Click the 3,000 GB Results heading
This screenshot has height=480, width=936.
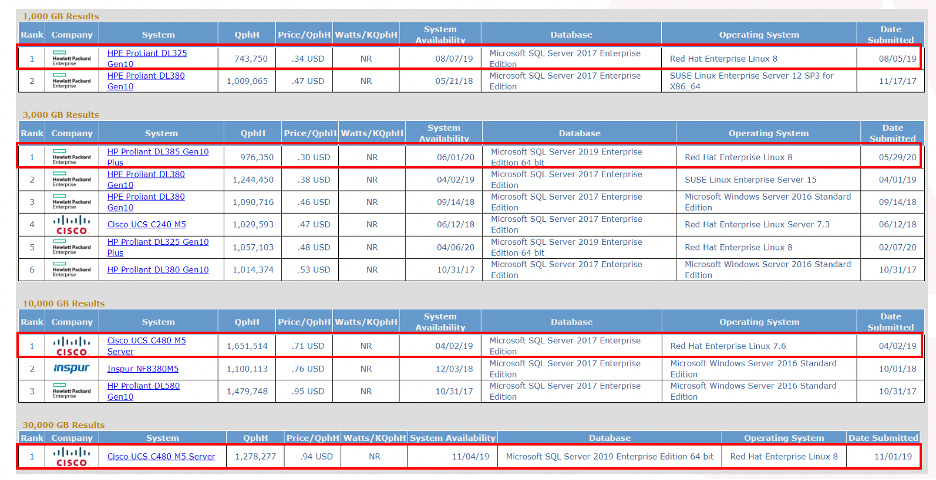61,115
